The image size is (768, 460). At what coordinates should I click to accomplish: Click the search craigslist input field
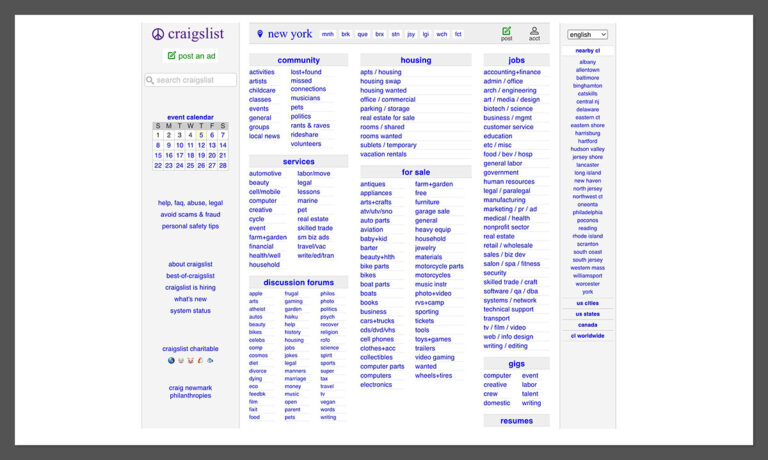coord(191,80)
